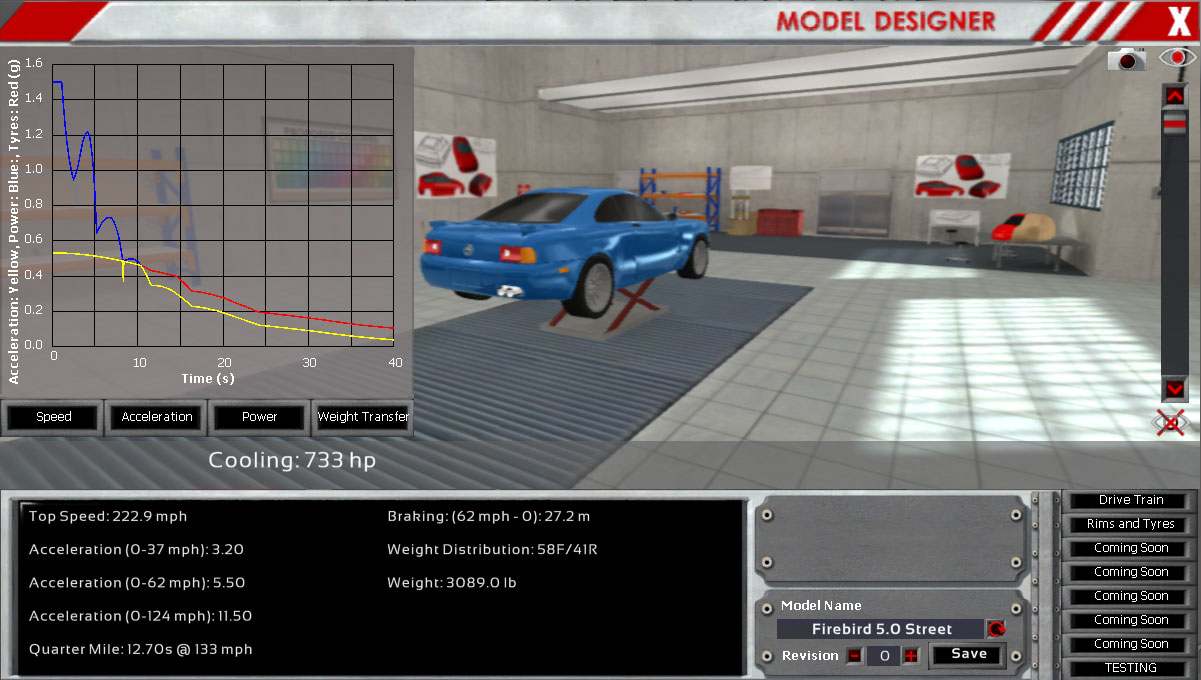Click the Acceleration (0-37 mph) stat
The width and height of the screenshot is (1201, 680).
[137, 550]
